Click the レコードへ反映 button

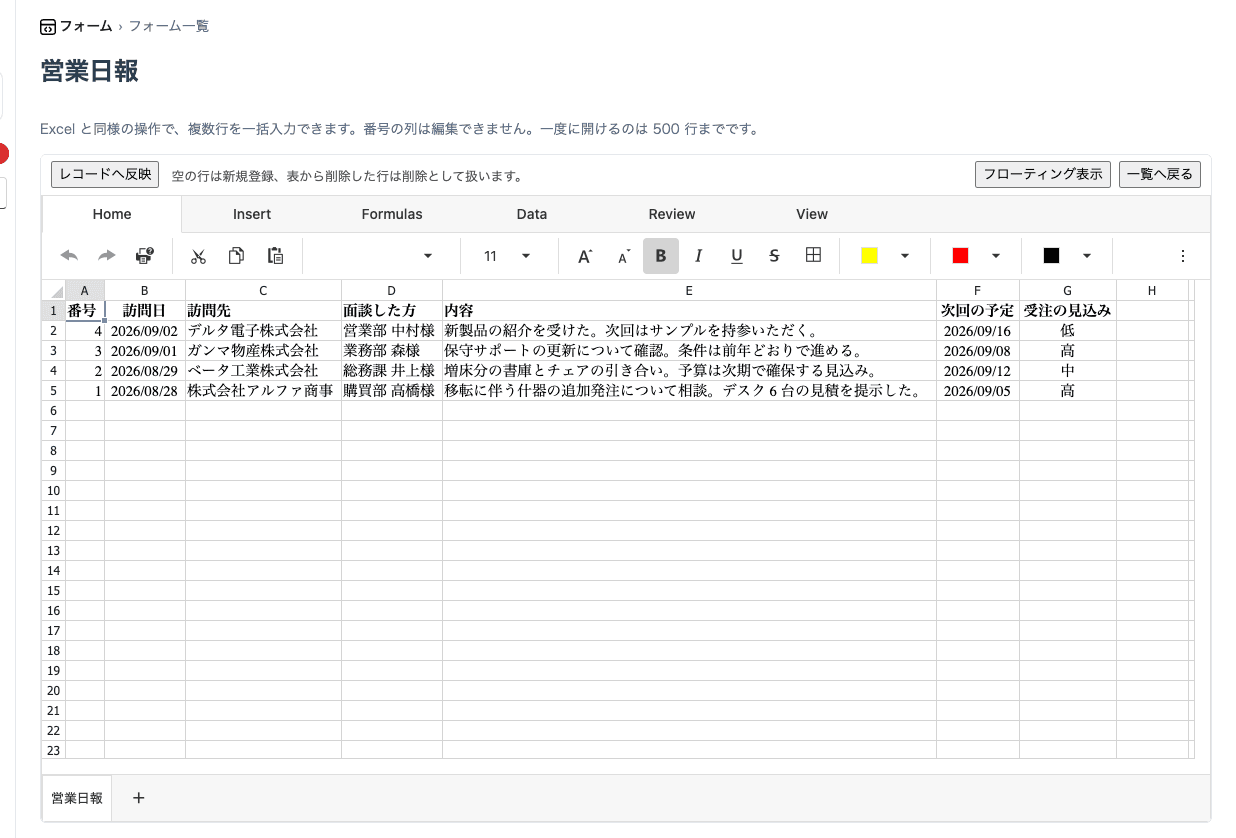point(105,174)
